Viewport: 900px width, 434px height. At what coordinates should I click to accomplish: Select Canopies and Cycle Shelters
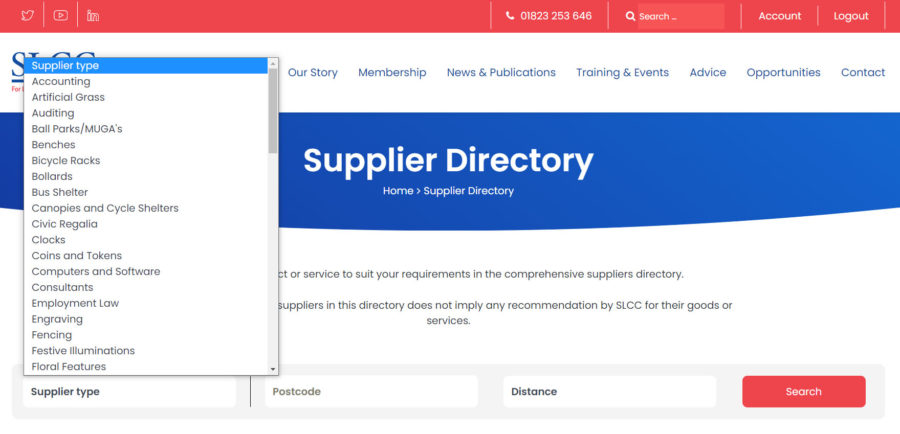click(x=146, y=208)
